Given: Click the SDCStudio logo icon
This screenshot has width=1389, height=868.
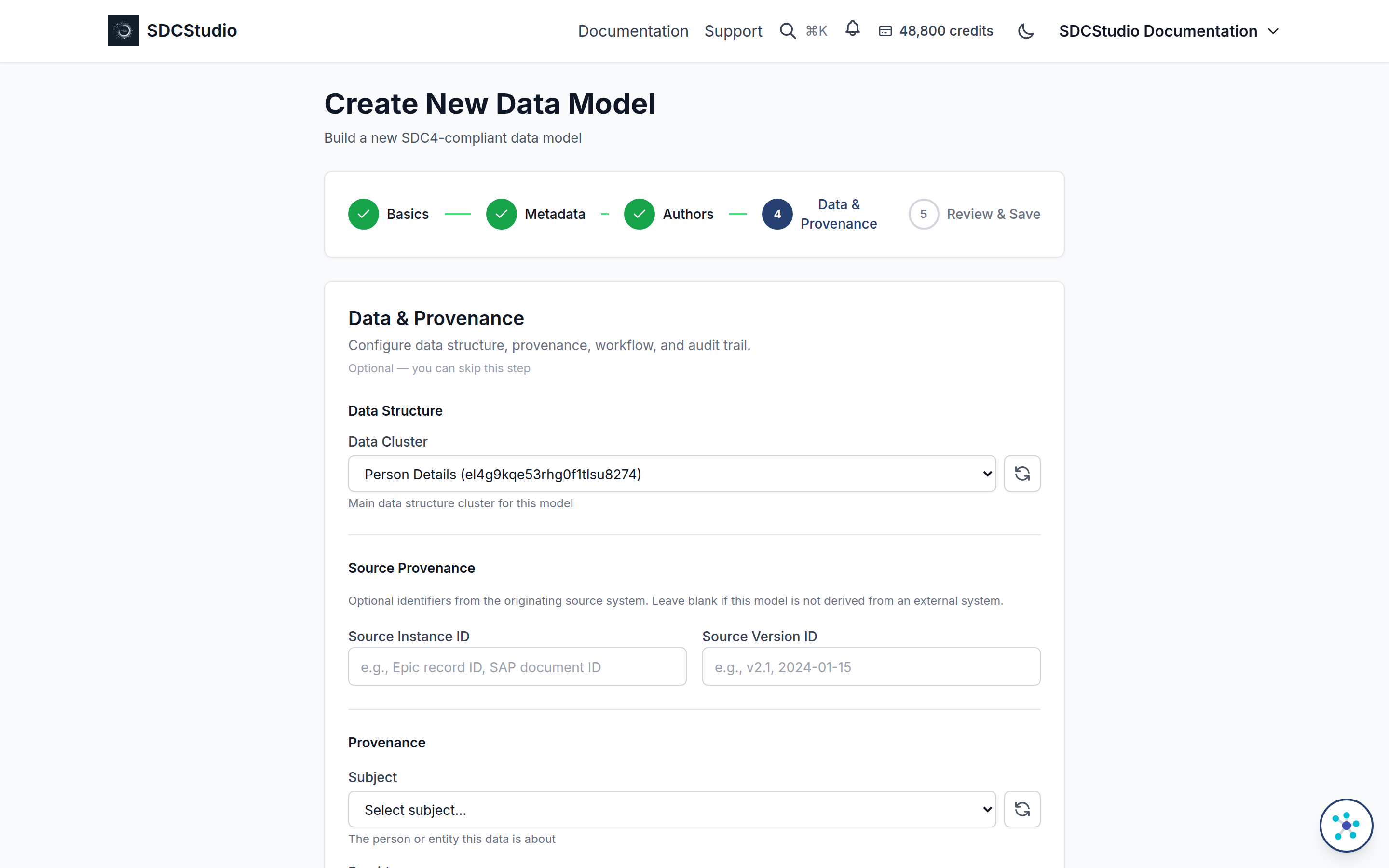Looking at the screenshot, I should pos(123,30).
